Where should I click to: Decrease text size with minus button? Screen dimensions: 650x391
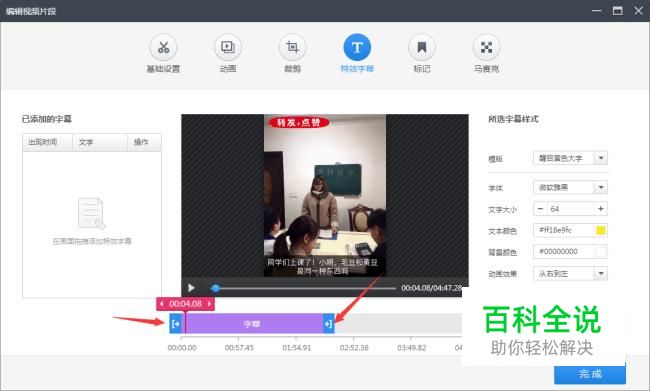coord(540,209)
